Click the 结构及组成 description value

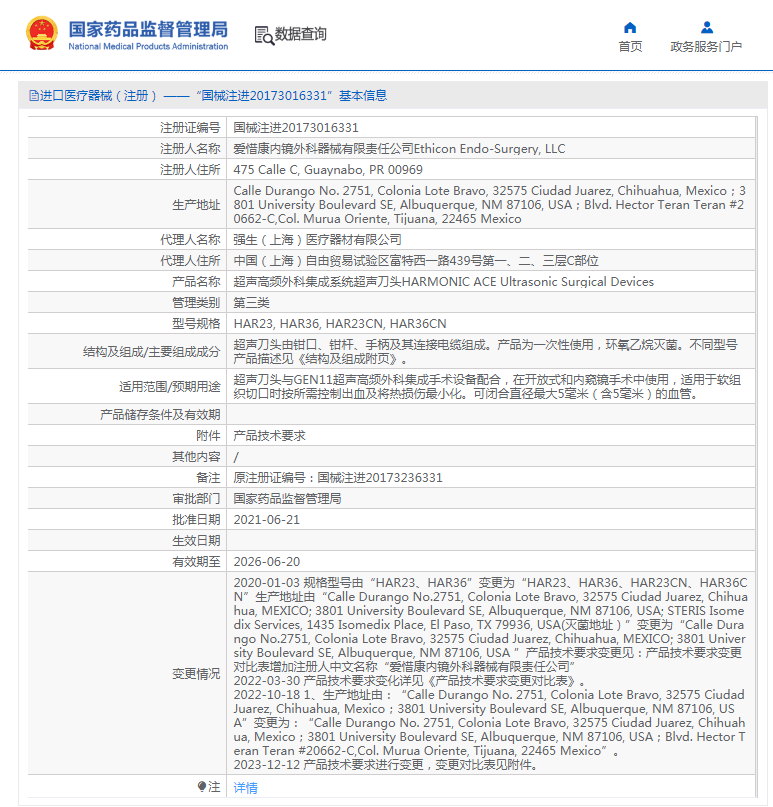pos(486,352)
